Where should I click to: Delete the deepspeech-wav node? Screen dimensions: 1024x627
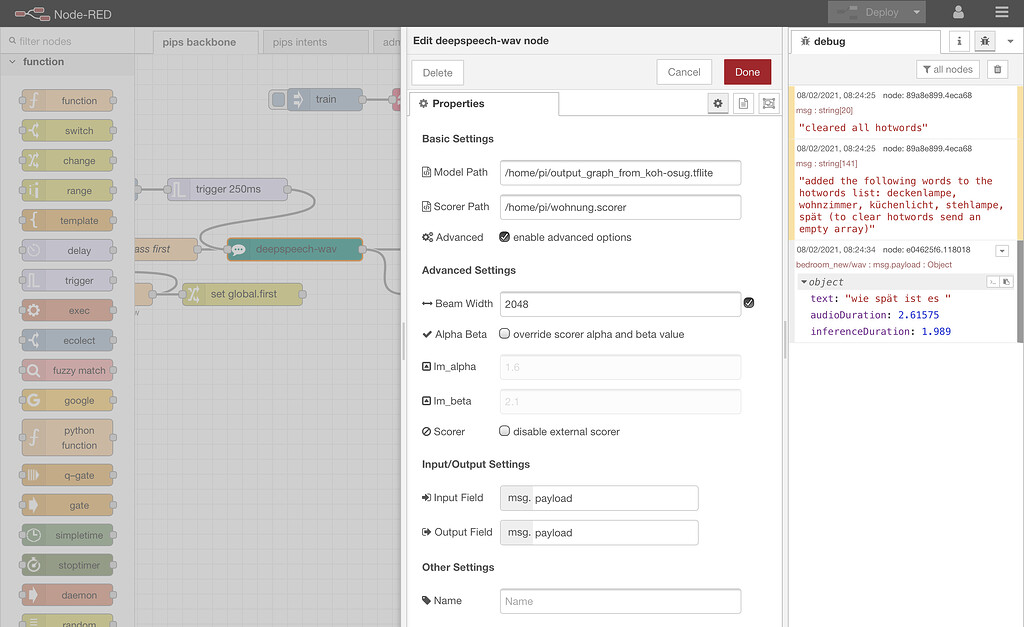(x=437, y=72)
